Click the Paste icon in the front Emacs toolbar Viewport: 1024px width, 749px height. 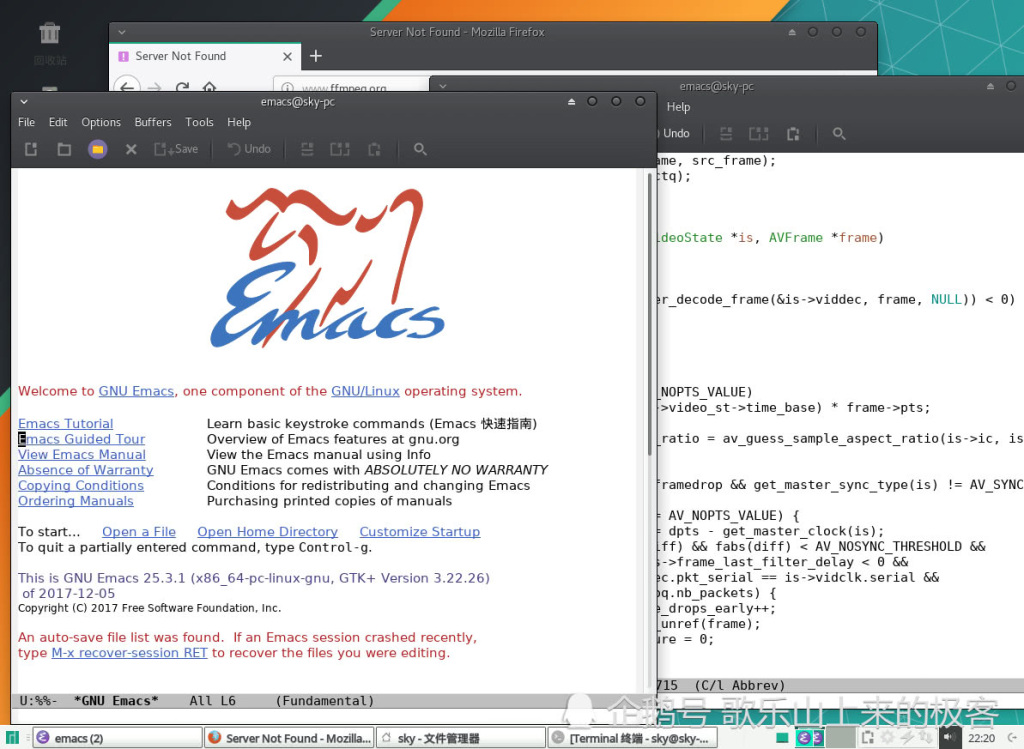point(374,150)
